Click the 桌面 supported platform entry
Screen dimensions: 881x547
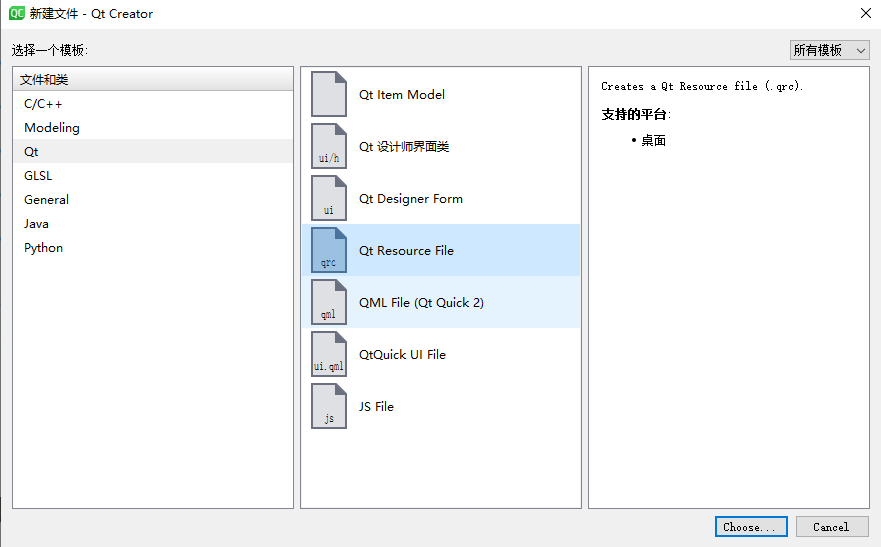tap(653, 140)
